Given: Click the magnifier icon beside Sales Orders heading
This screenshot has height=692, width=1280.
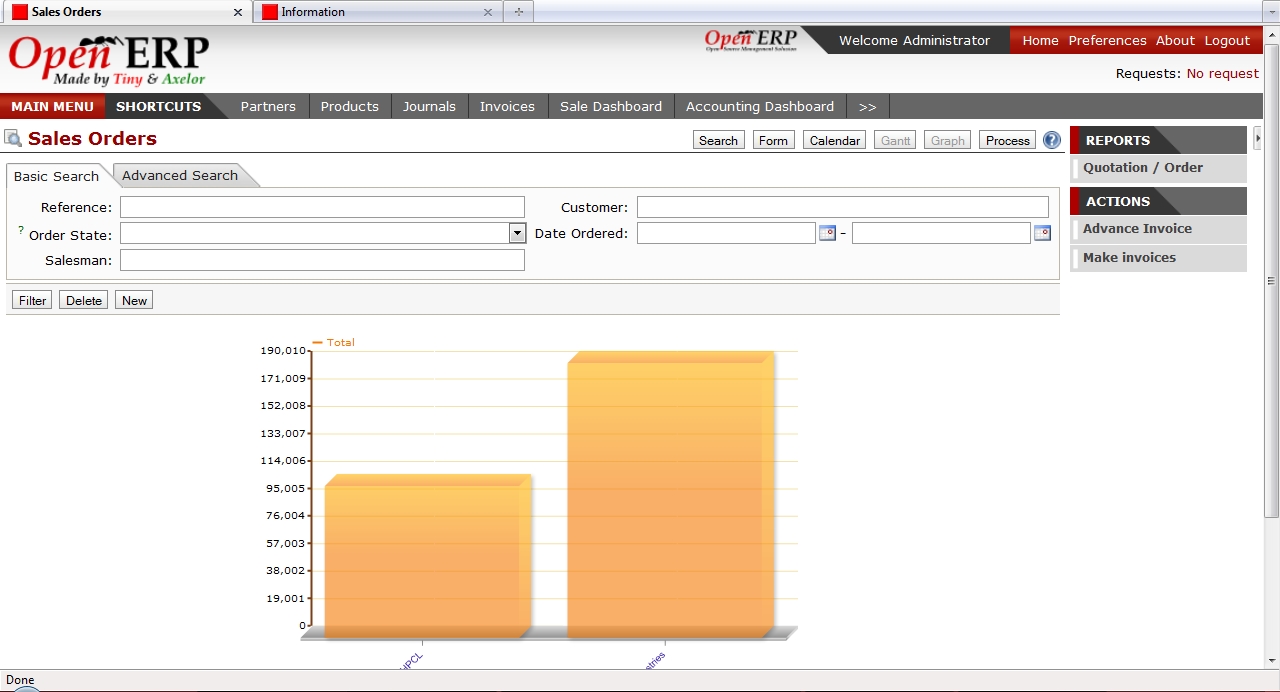Looking at the screenshot, I should [x=13, y=138].
